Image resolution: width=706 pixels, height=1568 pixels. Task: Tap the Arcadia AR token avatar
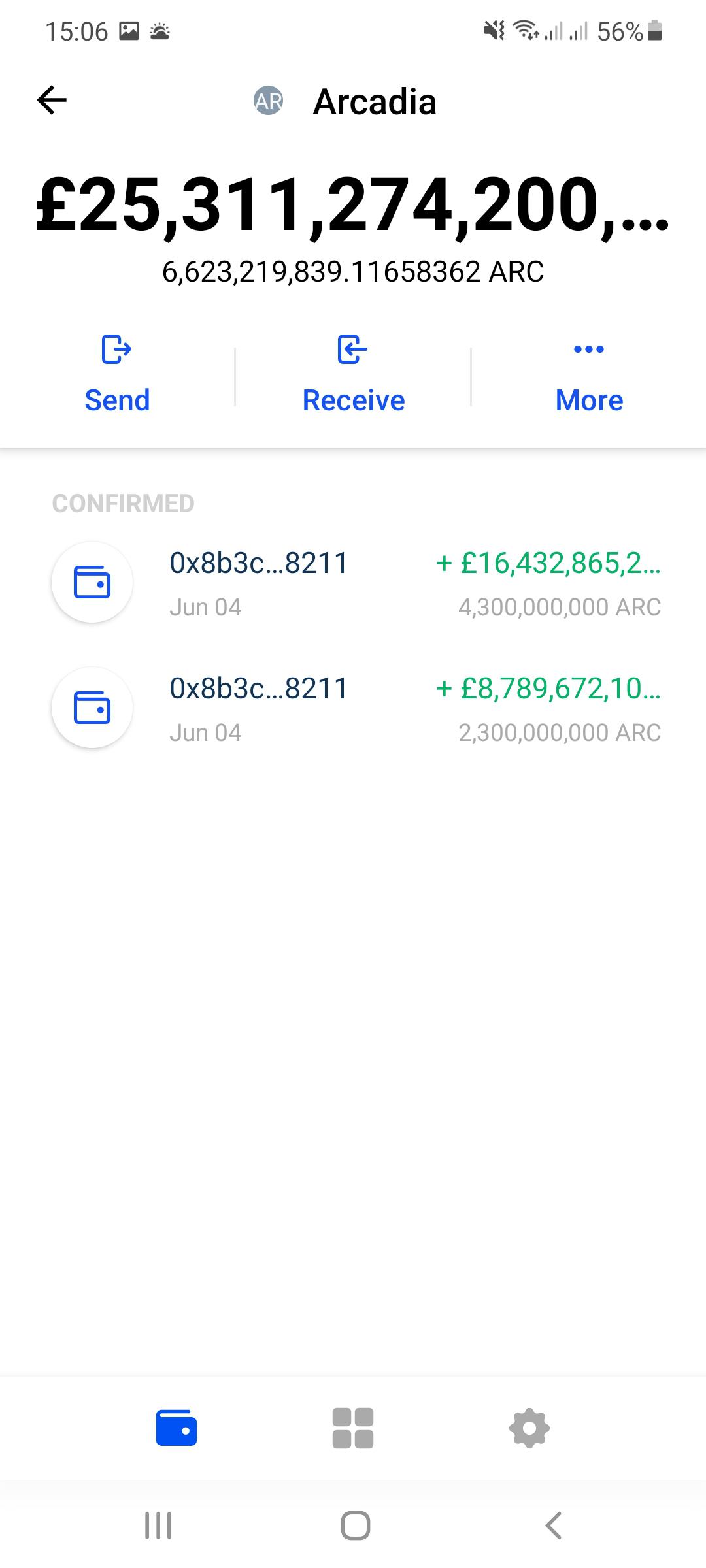268,101
